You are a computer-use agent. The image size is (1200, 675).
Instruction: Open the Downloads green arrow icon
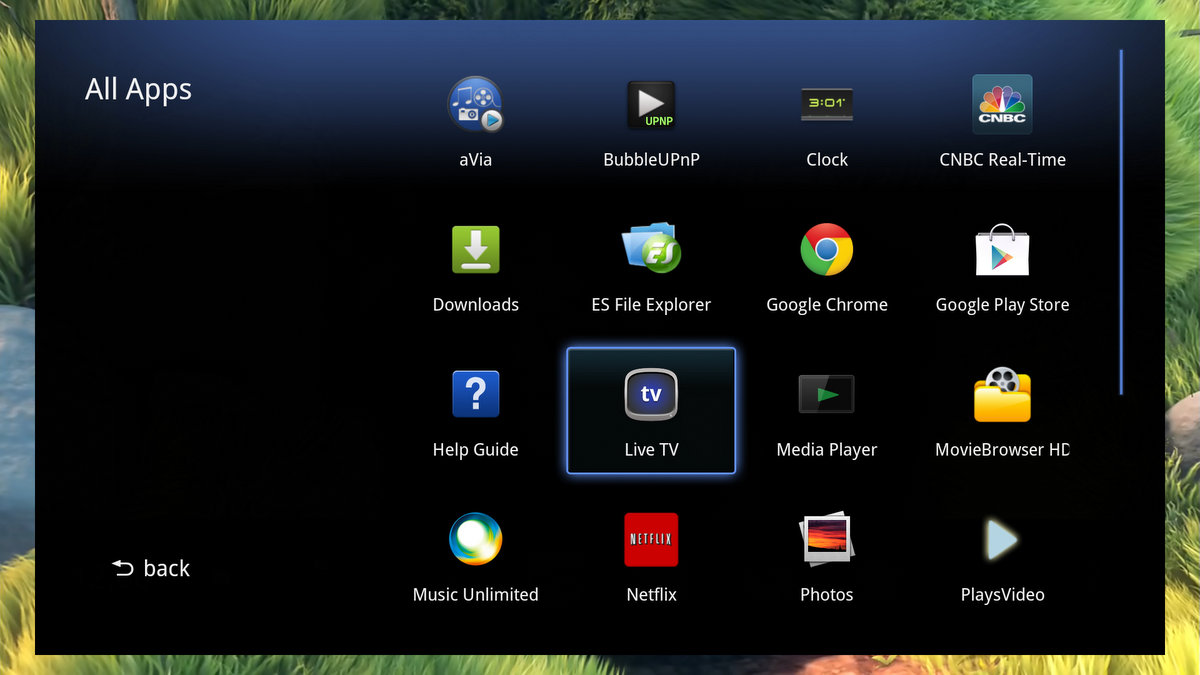pos(475,250)
